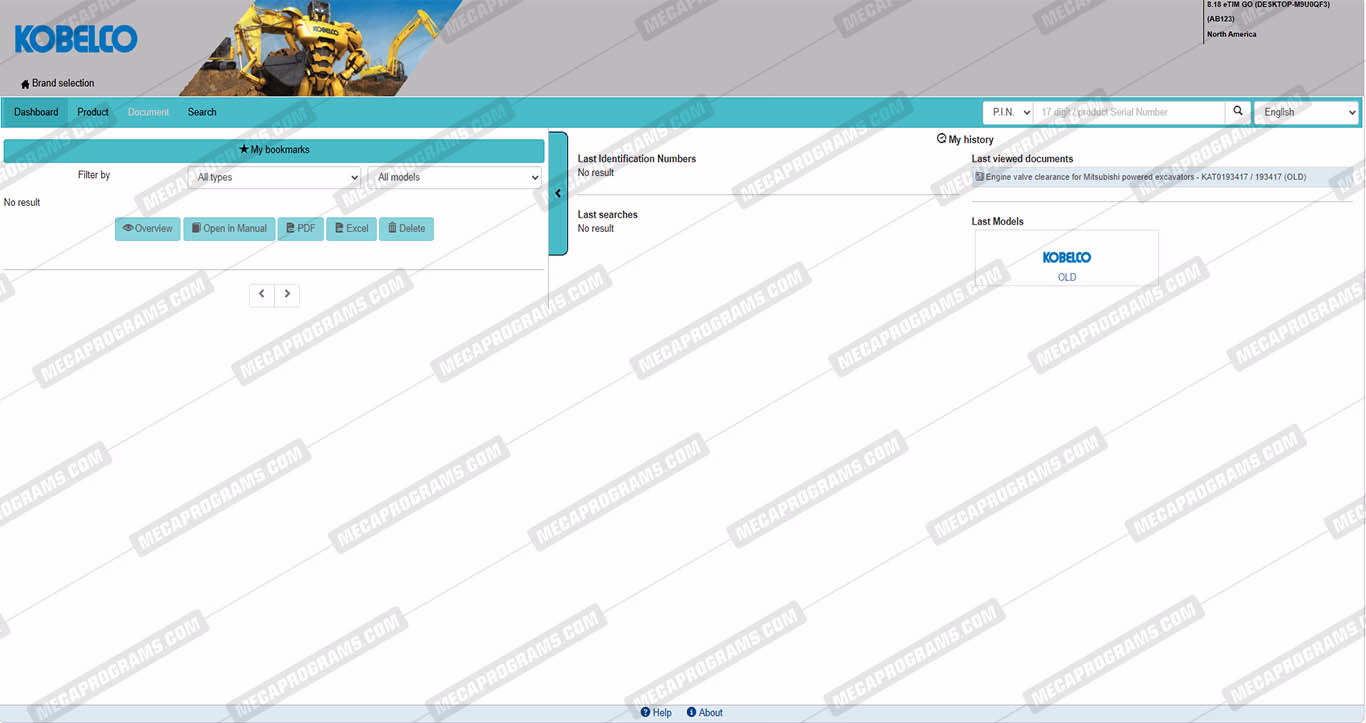This screenshot has height=723, width=1366.
Task: Expand the All models filter dropdown
Action: (x=454, y=177)
